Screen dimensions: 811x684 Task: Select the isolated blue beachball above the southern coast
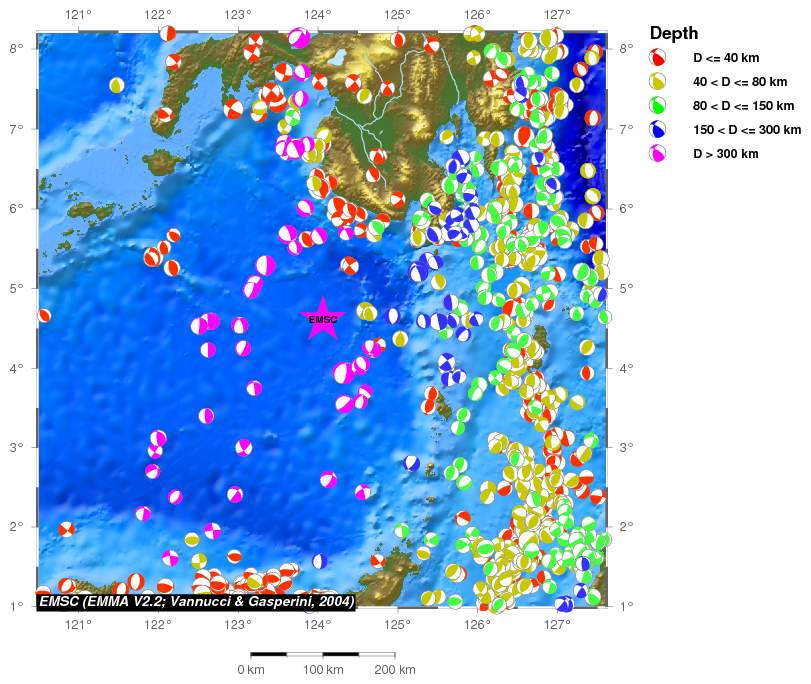click(x=320, y=562)
